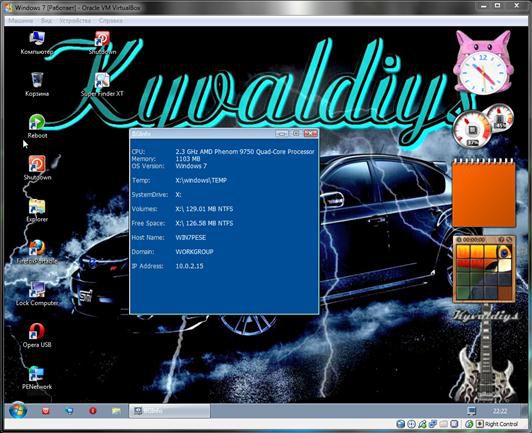The image size is (532, 433).
Task: Open the PENetwork desktop shortcut
Action: [37, 378]
